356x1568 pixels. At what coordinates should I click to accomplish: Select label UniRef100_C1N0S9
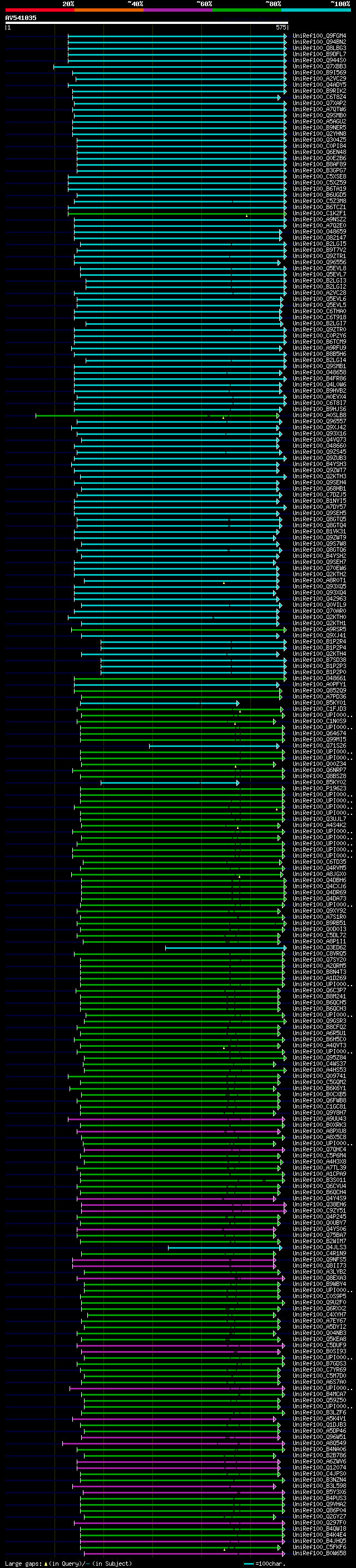tap(319, 721)
